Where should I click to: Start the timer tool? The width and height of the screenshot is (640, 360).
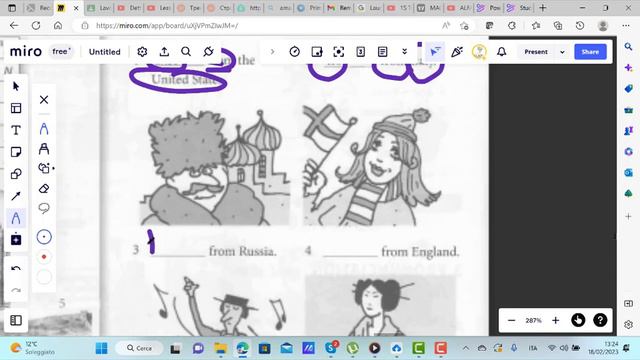coord(295,52)
